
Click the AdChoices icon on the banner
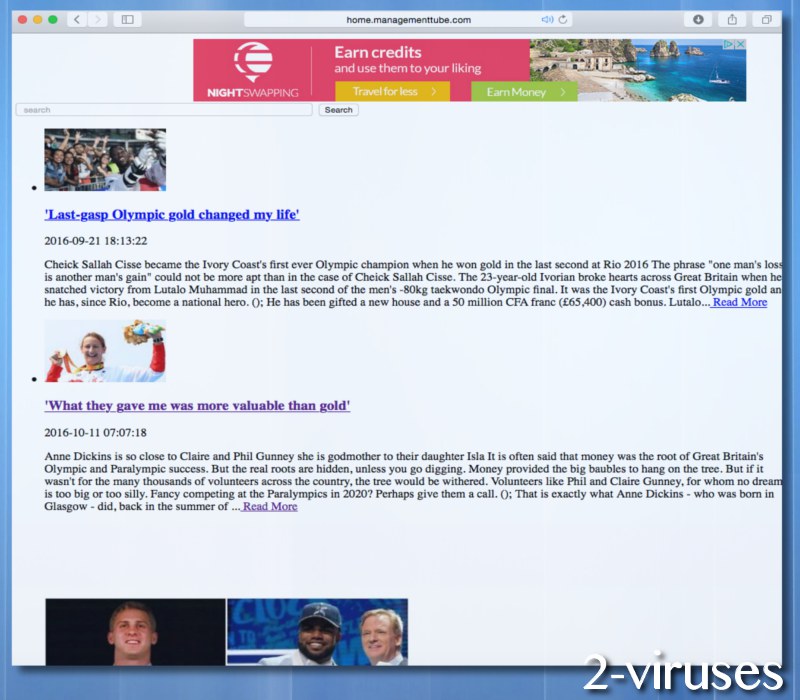[728, 43]
